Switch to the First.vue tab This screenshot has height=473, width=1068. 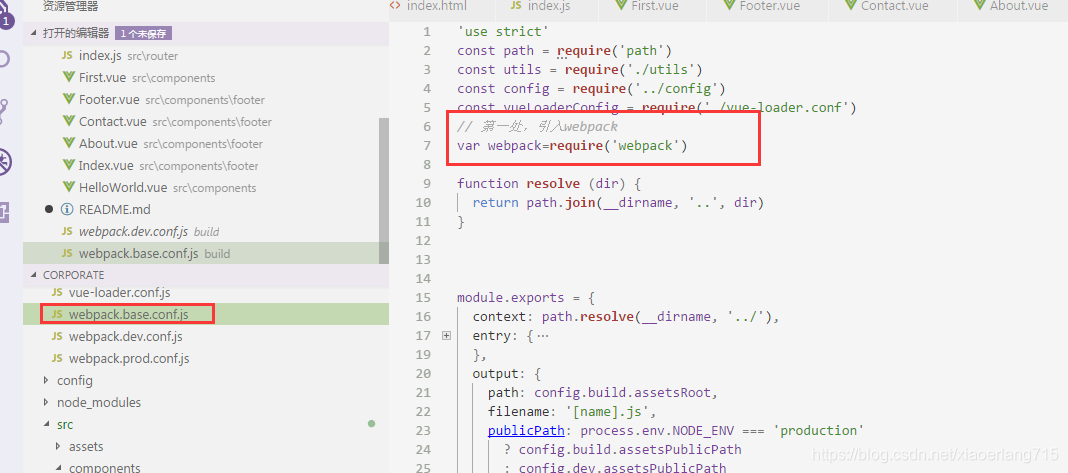[x=647, y=6]
